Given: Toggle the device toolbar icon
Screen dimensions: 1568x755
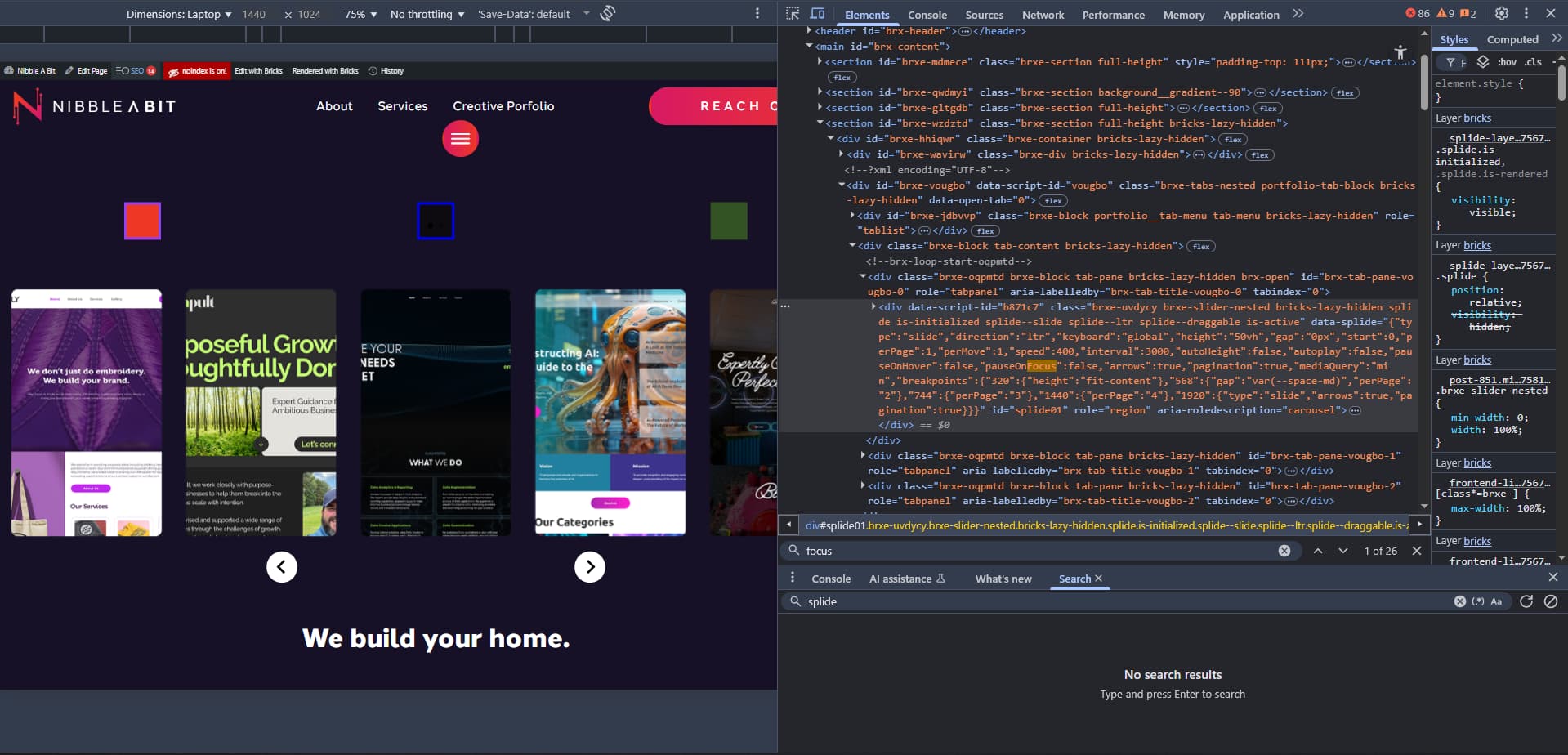Looking at the screenshot, I should (x=817, y=14).
